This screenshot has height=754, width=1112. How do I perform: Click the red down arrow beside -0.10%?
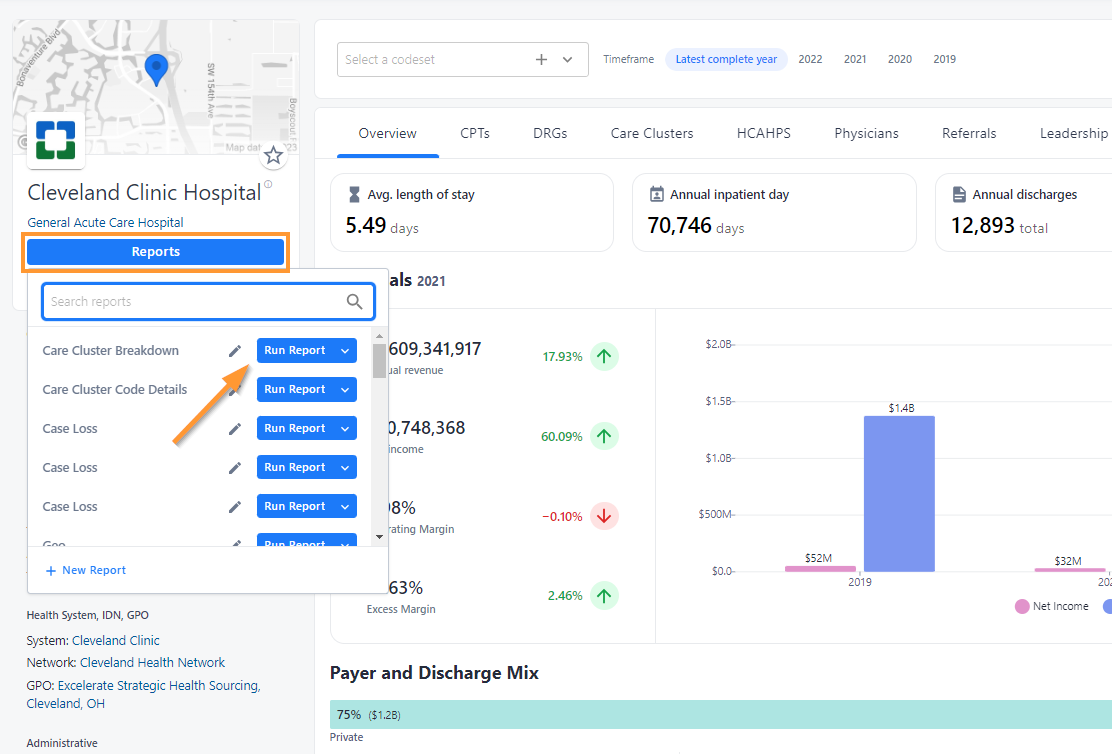point(604,516)
